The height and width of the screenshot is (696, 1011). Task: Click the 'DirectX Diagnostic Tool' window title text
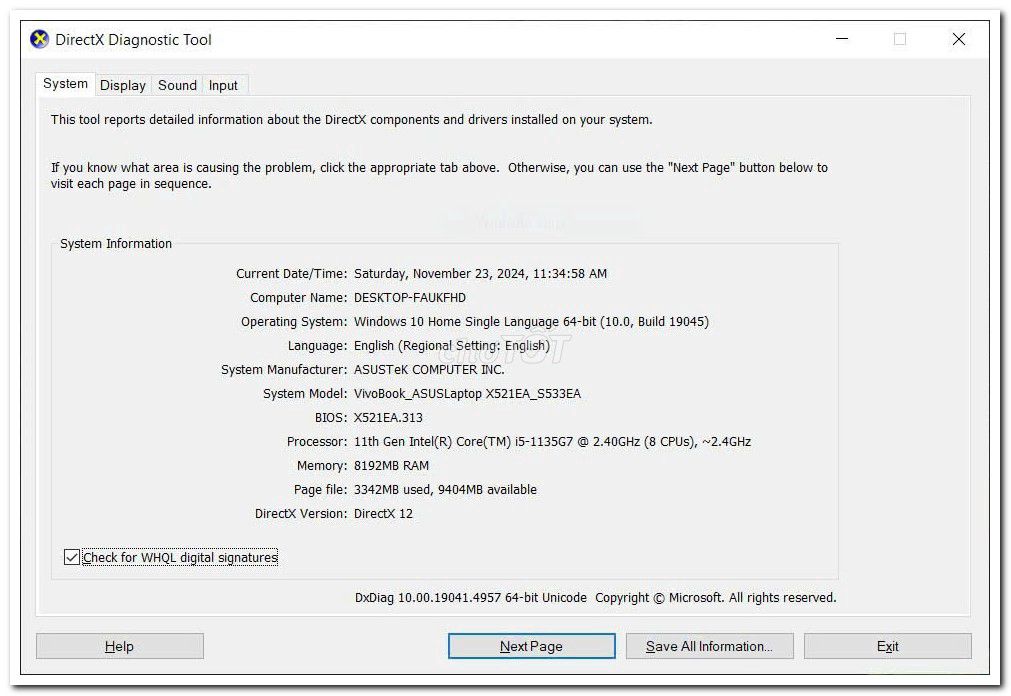[x=133, y=39]
